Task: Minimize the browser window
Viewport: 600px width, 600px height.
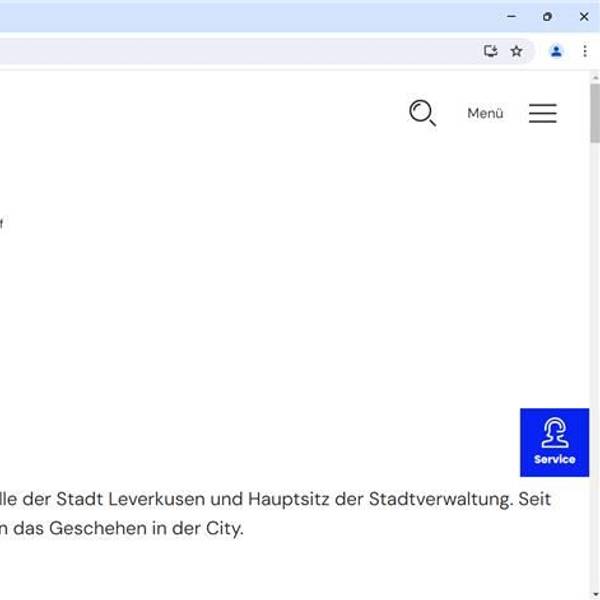Action: click(511, 16)
